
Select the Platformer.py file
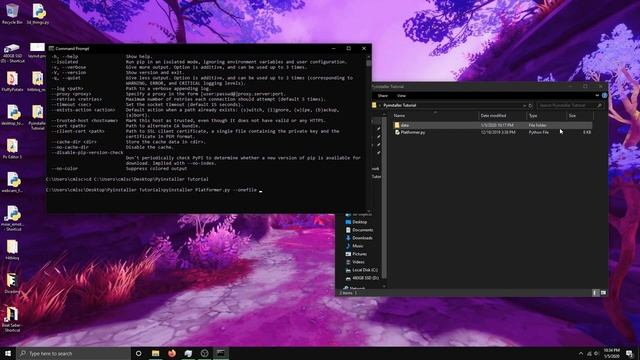pos(409,133)
